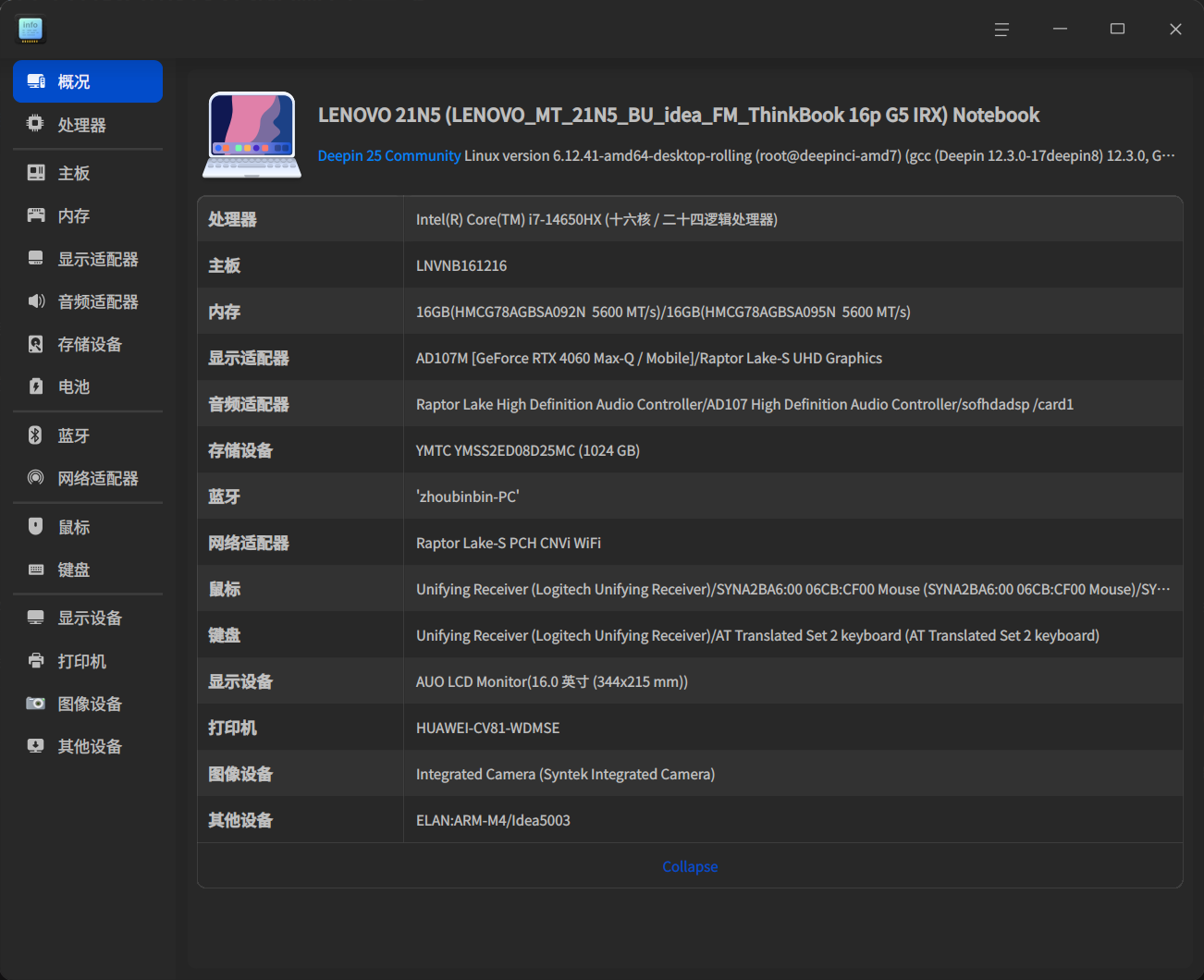Select the 显示适配器 display adapter icon
The image size is (1204, 980).
[36, 259]
